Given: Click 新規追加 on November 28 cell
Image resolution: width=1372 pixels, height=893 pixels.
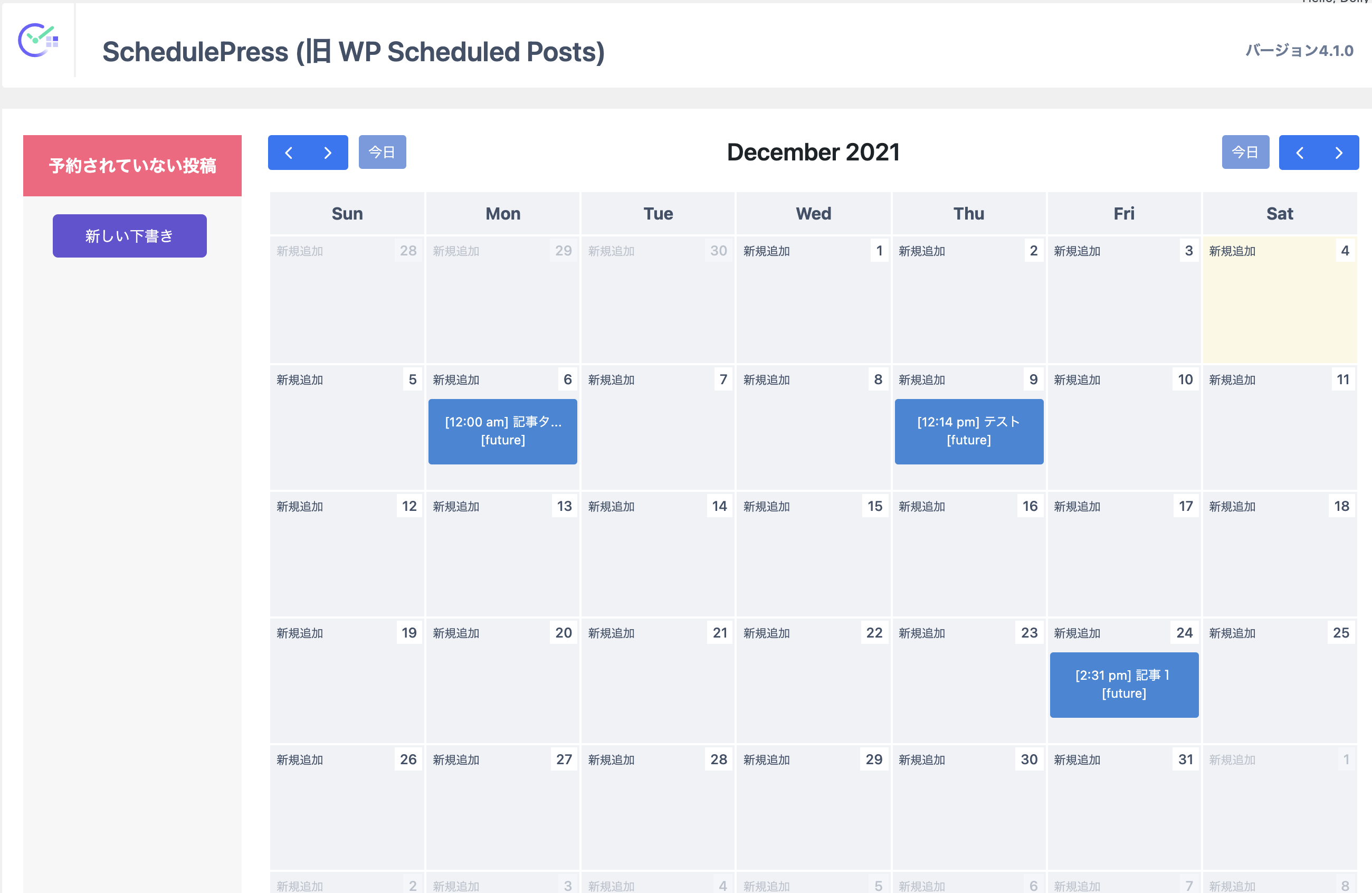Looking at the screenshot, I should click(x=300, y=251).
